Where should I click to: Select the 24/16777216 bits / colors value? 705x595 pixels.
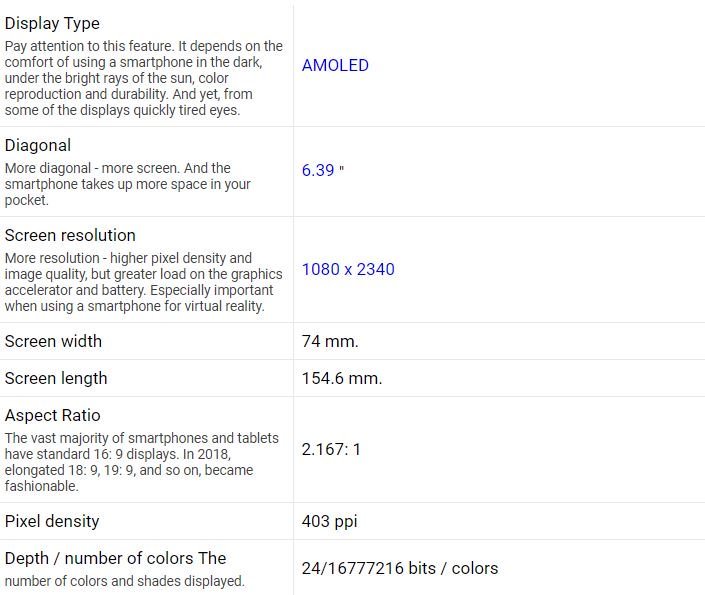[399, 568]
